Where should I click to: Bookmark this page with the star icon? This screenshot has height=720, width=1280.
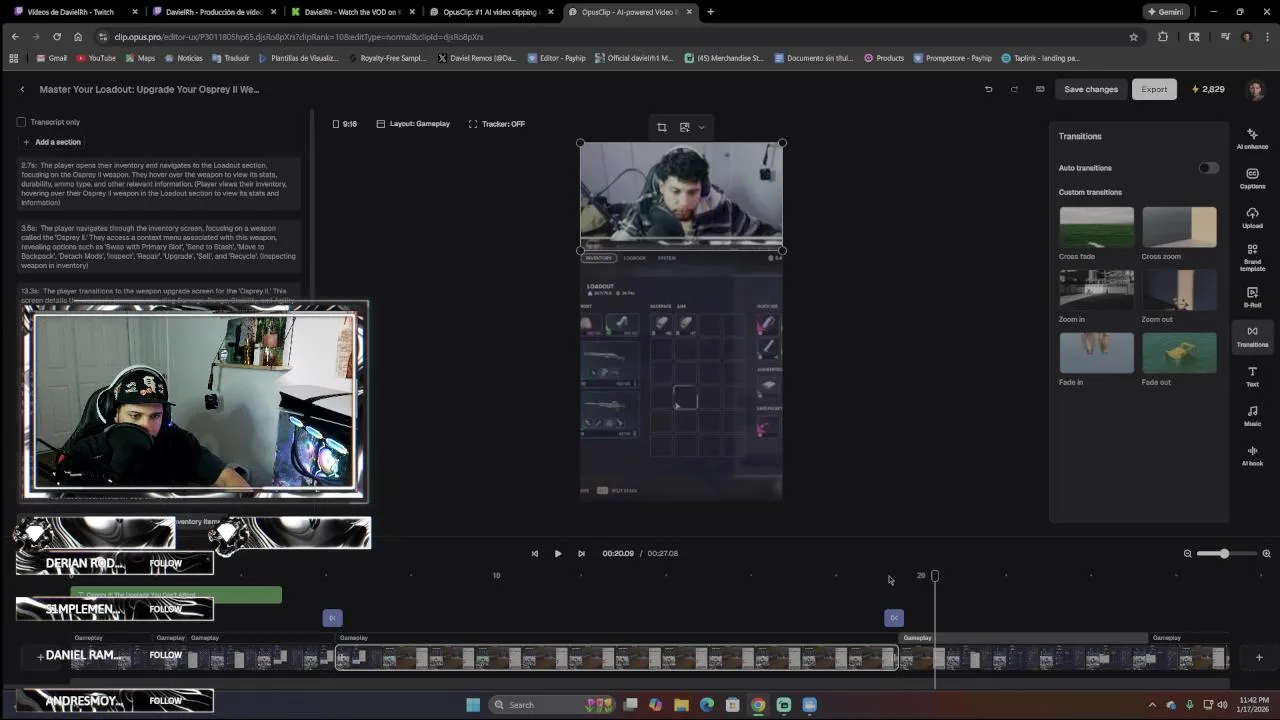[x=1133, y=37]
